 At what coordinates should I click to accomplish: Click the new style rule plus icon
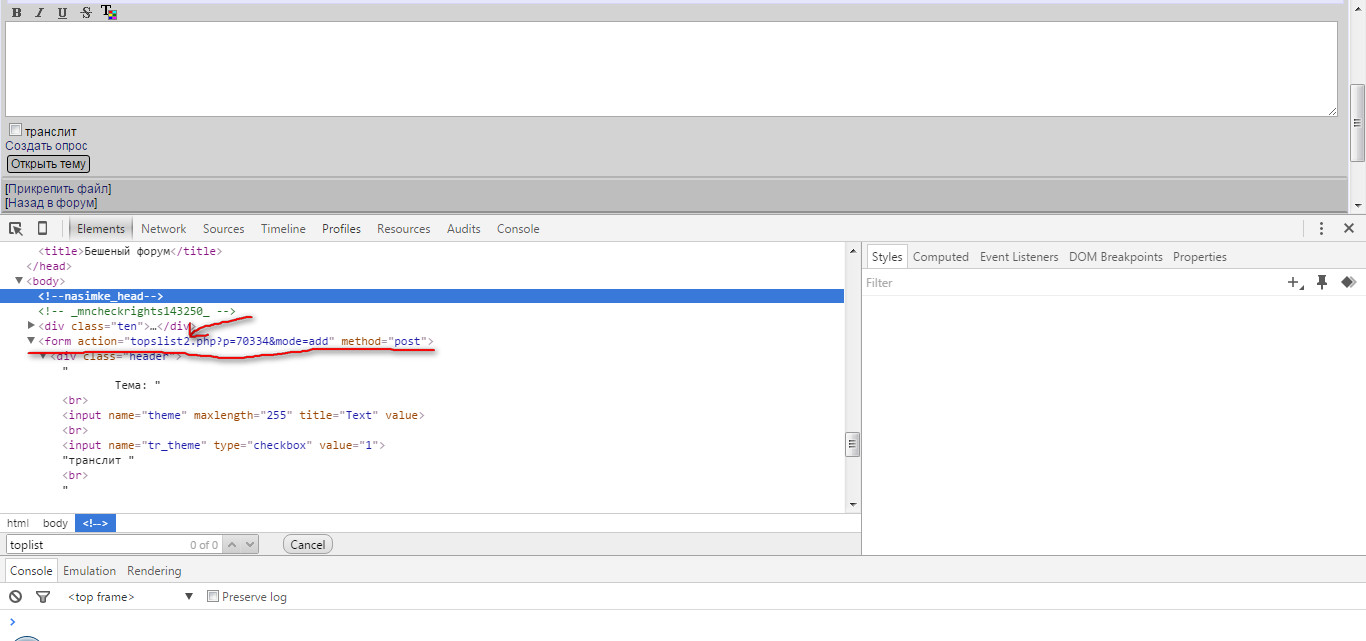pyautogui.click(x=1295, y=283)
